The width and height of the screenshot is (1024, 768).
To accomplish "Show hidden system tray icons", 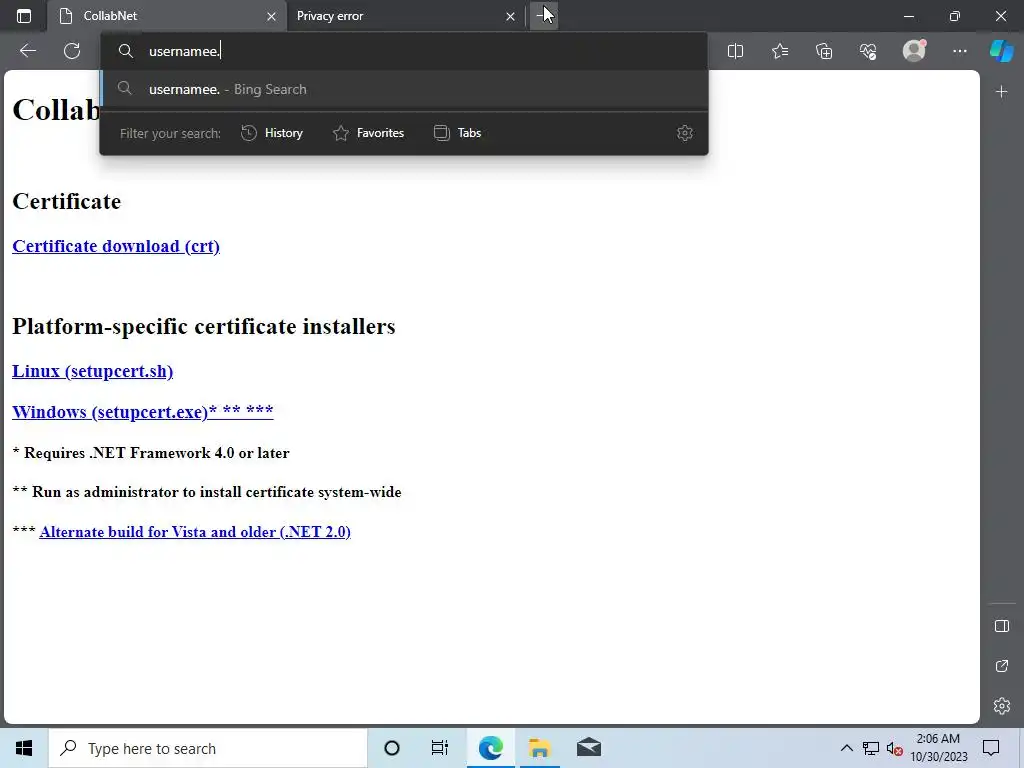I will pos(846,748).
